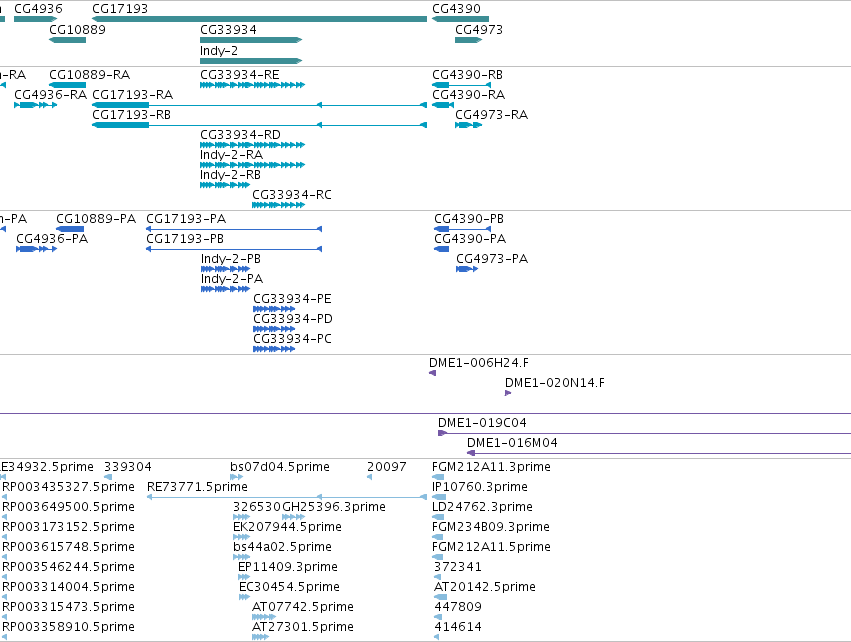The image size is (851, 642).
Task: Select the CG33934-PC protein feature
Action: [274, 349]
